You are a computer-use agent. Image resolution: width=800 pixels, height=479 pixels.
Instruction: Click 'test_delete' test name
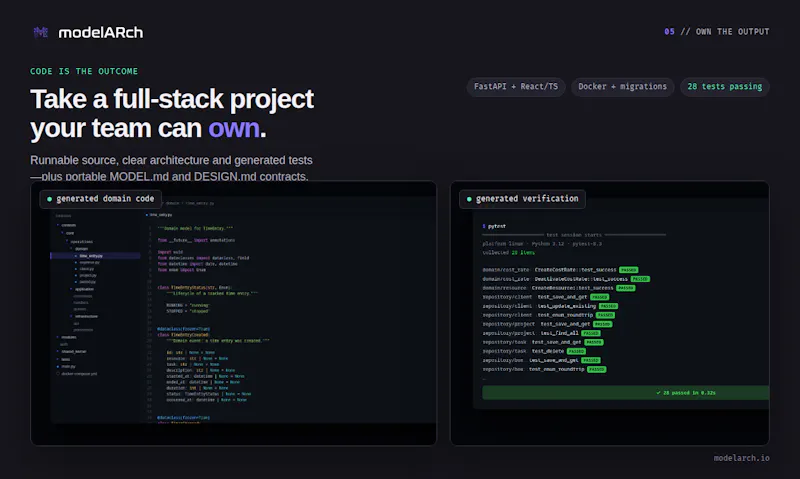[x=547, y=351]
